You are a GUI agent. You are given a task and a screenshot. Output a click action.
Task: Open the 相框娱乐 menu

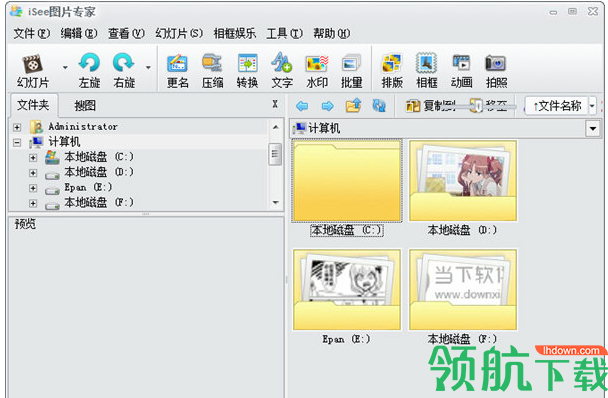pyautogui.click(x=235, y=34)
